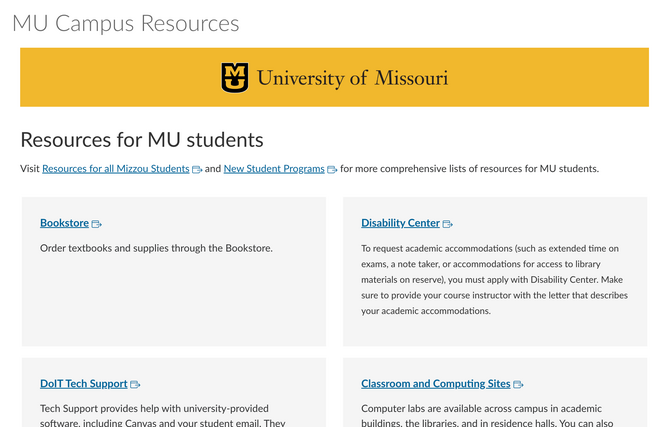670x427 pixels.
Task: Click the Tech Support description paragraph
Action: pos(163,413)
